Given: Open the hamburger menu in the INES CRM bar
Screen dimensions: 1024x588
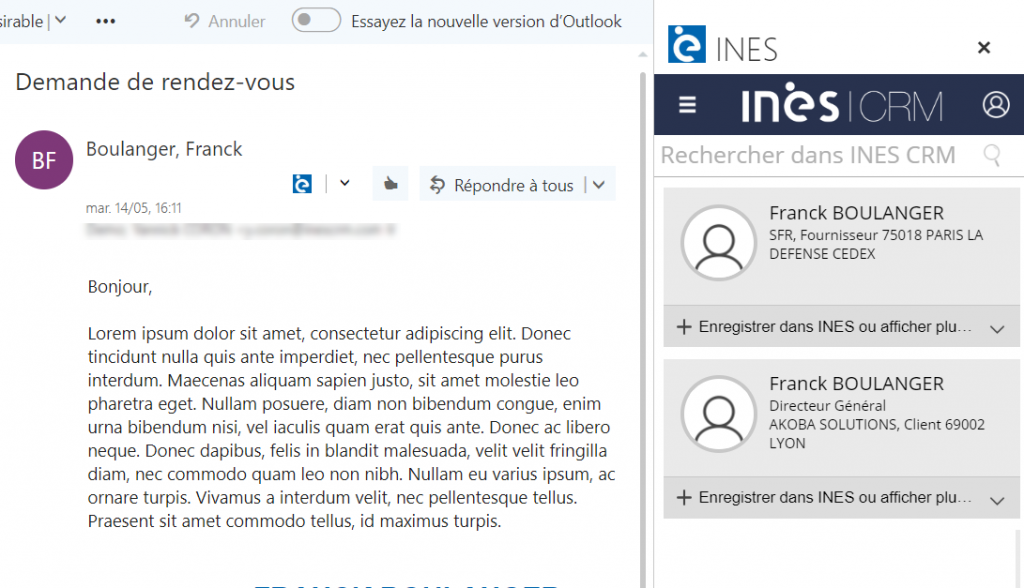Looking at the screenshot, I should 685,104.
